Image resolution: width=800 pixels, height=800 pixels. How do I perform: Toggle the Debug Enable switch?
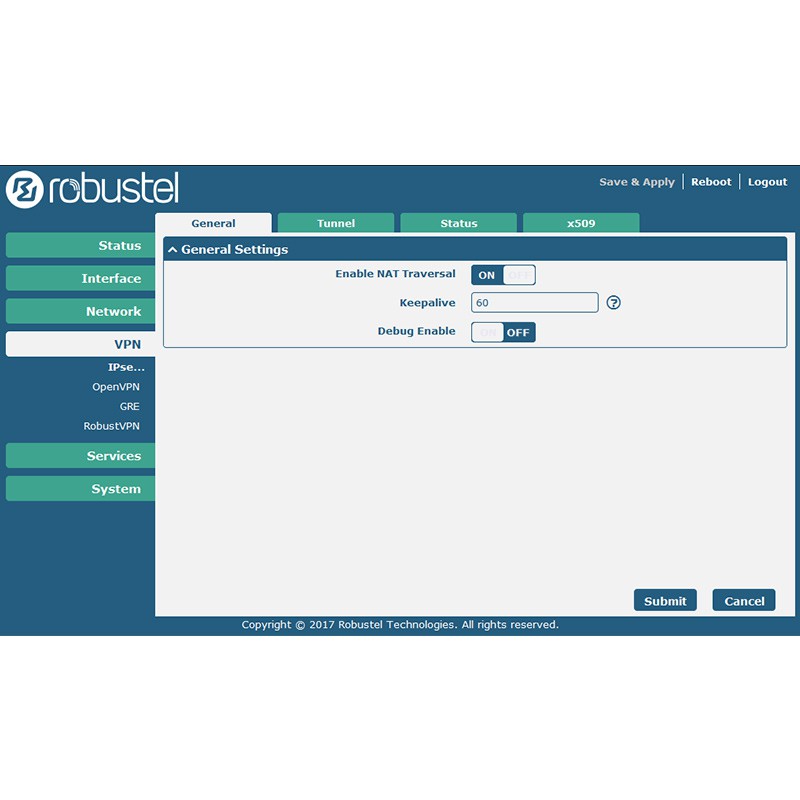tap(503, 332)
